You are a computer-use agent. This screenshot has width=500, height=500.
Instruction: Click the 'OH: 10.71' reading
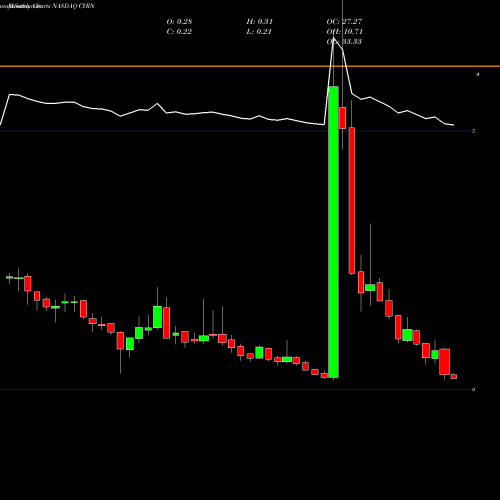point(345,32)
